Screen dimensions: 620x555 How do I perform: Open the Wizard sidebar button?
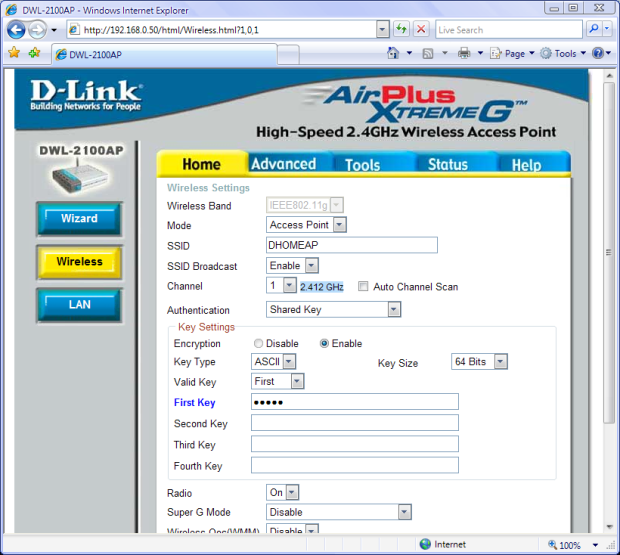[x=79, y=219]
